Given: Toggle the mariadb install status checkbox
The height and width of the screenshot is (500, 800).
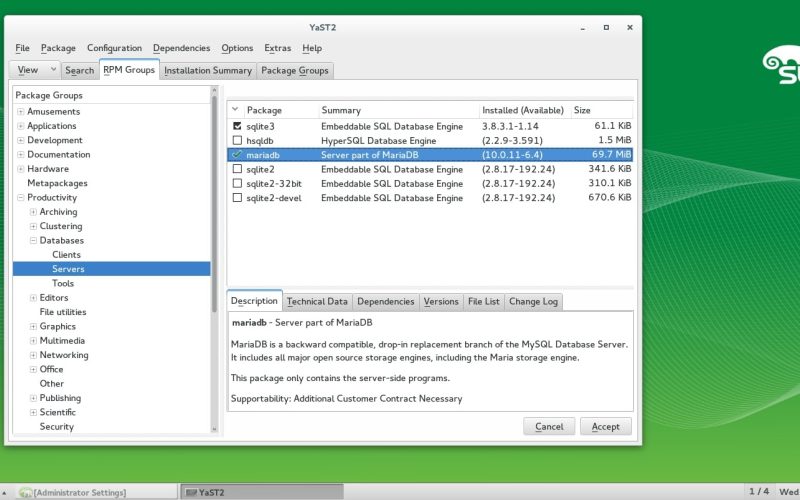Looking at the screenshot, I should point(237,154).
